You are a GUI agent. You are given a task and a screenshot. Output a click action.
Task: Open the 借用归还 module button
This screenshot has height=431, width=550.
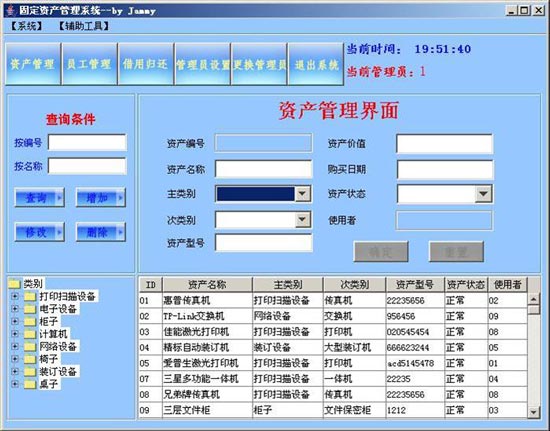[x=146, y=64]
